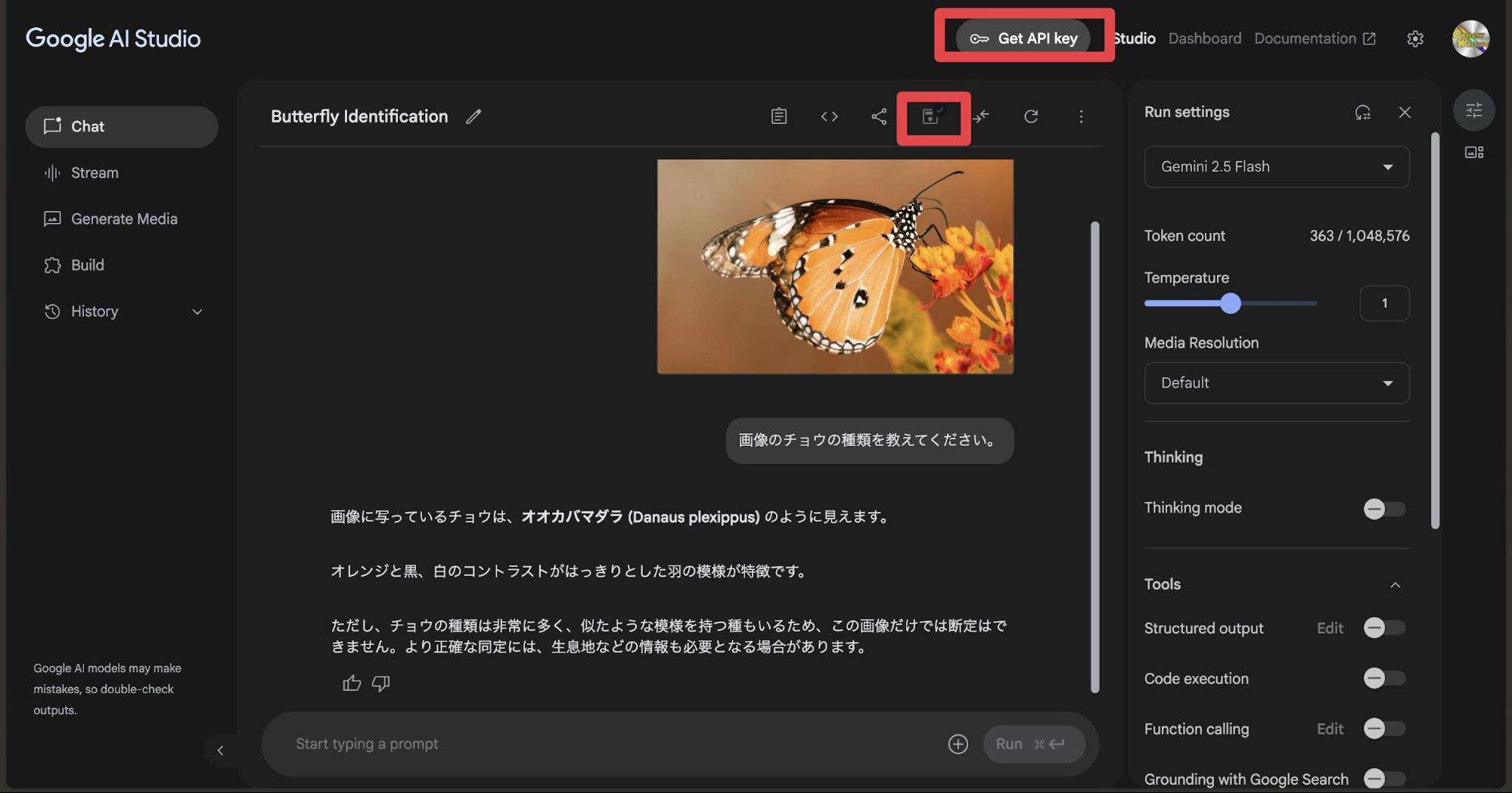Click the share prompt icon
This screenshot has width=1512, height=793.
click(x=878, y=116)
